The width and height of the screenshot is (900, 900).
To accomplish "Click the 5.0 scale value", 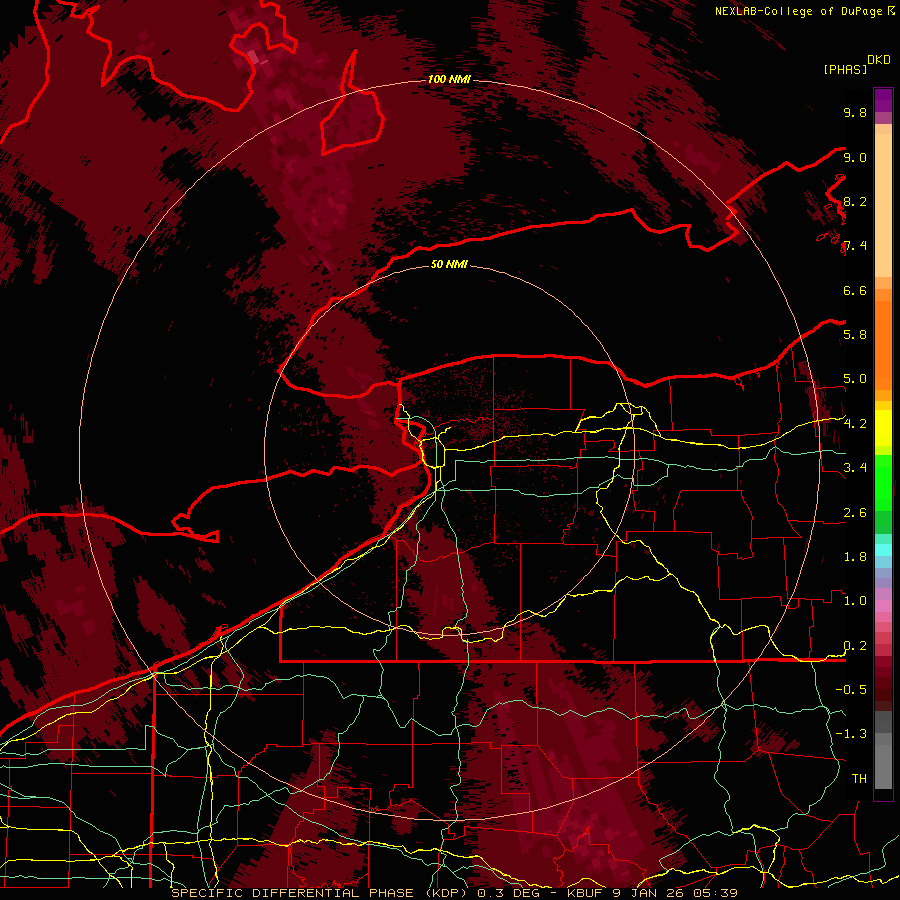I will tap(855, 379).
